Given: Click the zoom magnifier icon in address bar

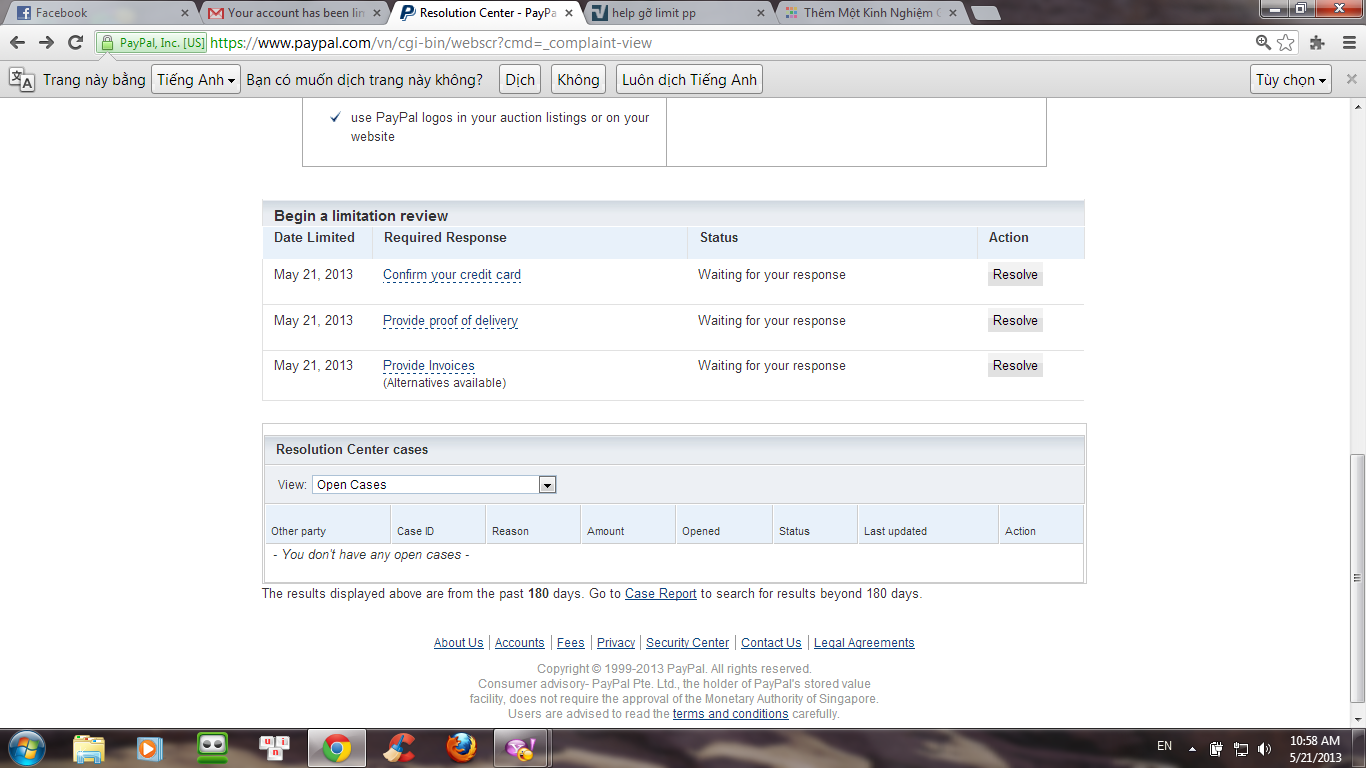Looking at the screenshot, I should pos(1264,43).
